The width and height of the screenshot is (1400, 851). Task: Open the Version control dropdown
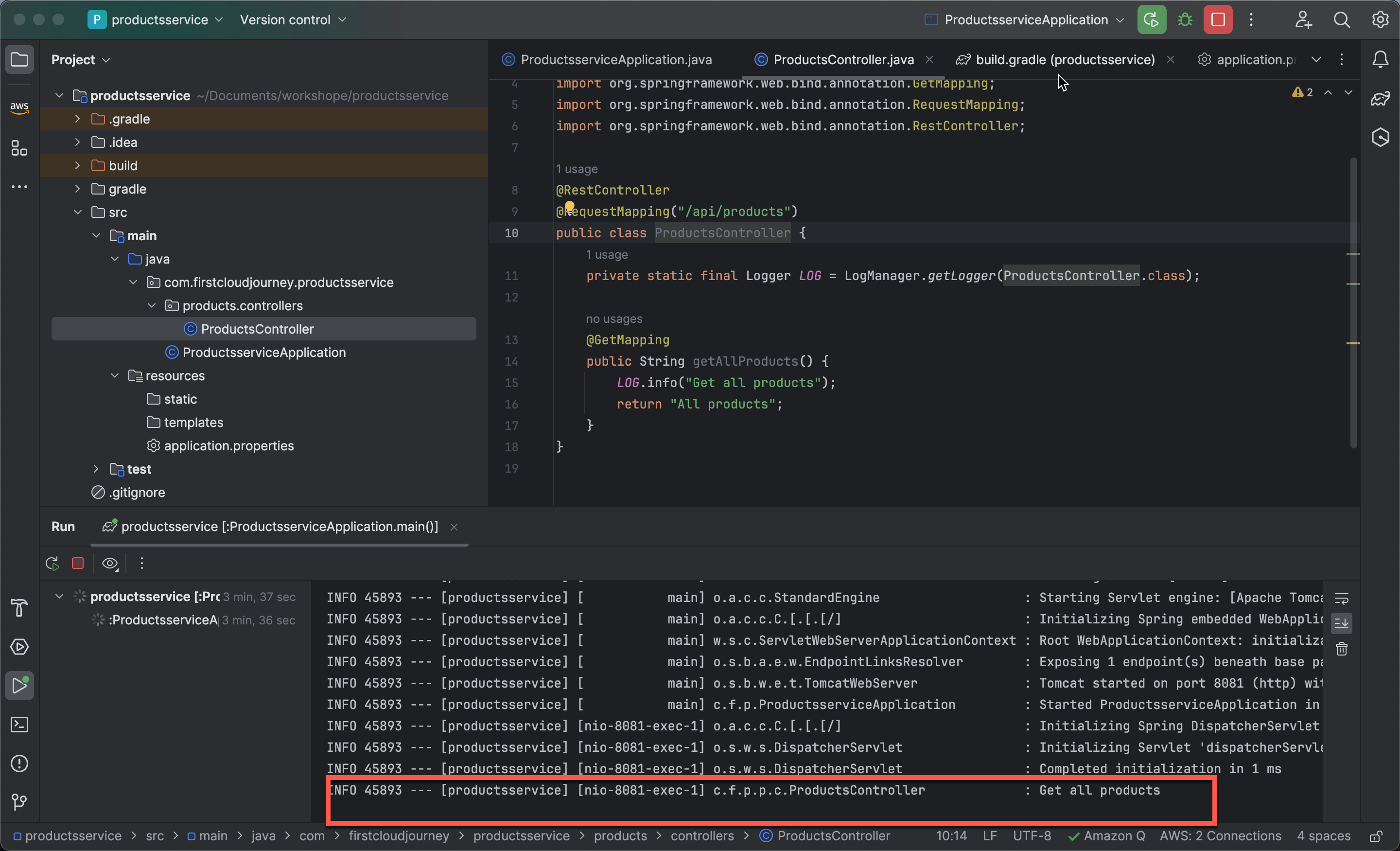(293, 20)
